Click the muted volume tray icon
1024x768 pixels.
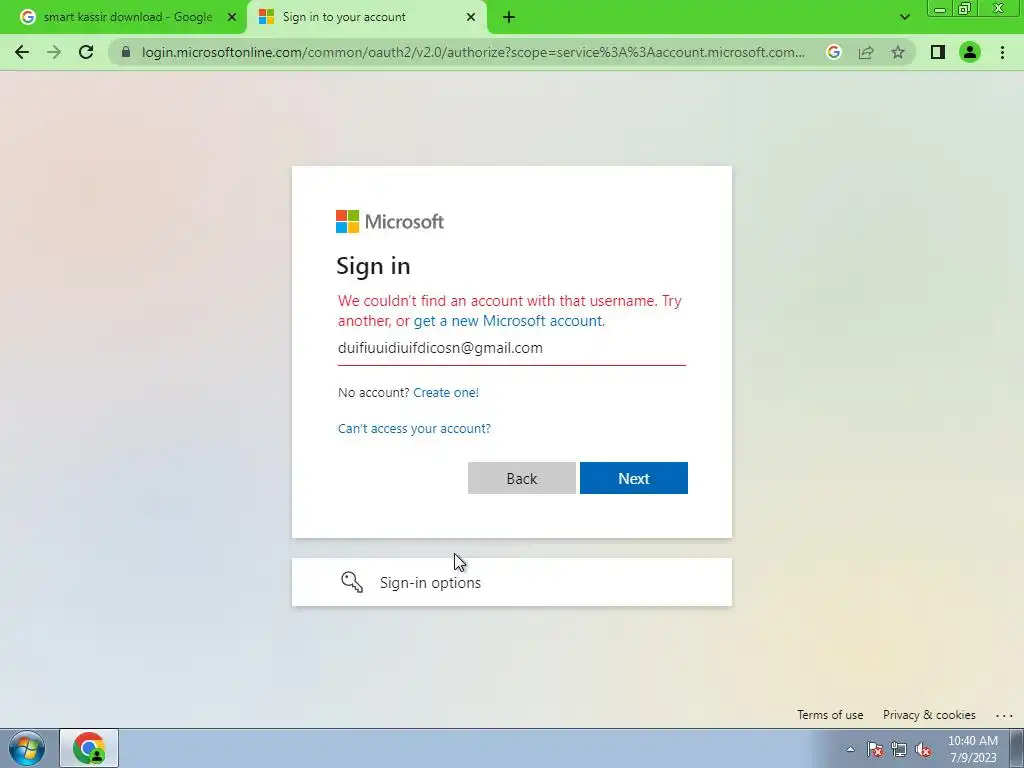923,749
